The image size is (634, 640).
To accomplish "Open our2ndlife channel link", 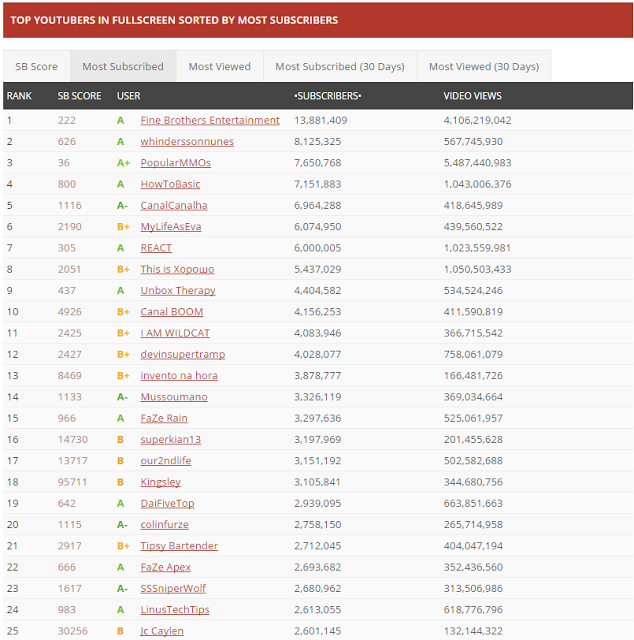I will [x=166, y=461].
